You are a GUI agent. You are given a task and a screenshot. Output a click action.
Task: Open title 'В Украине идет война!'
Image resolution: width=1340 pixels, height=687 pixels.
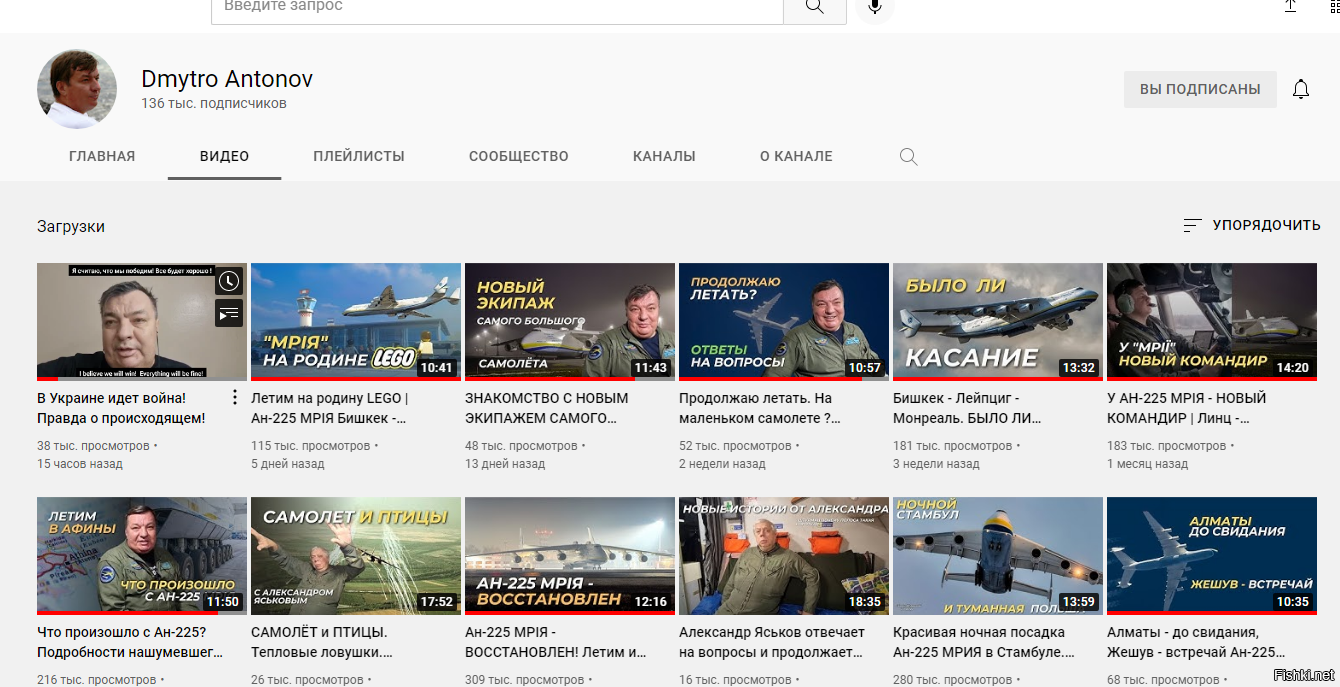[121, 408]
